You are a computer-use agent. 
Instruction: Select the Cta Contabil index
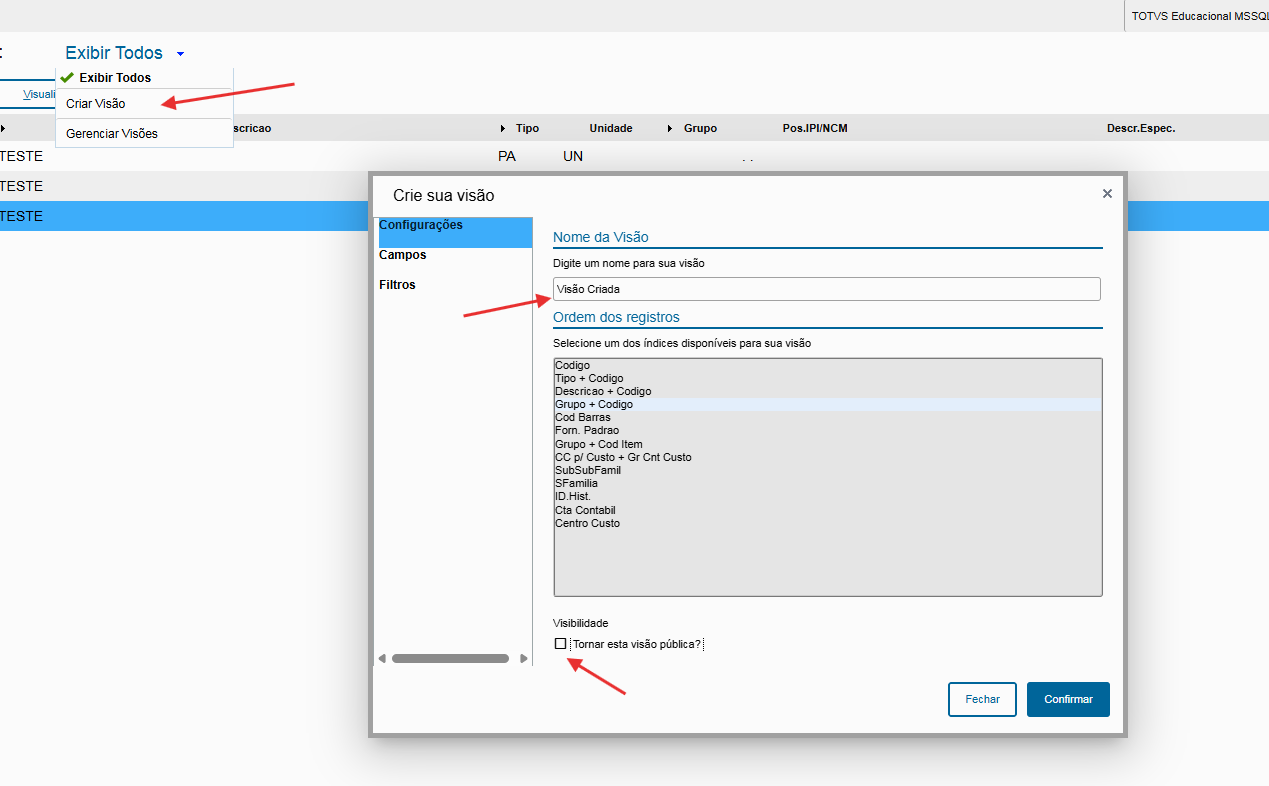click(x=827, y=510)
